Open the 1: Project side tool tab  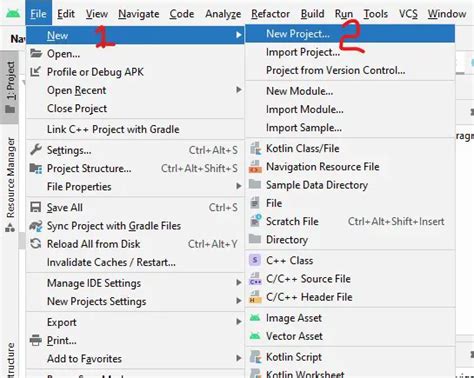pyautogui.click(x=10, y=87)
